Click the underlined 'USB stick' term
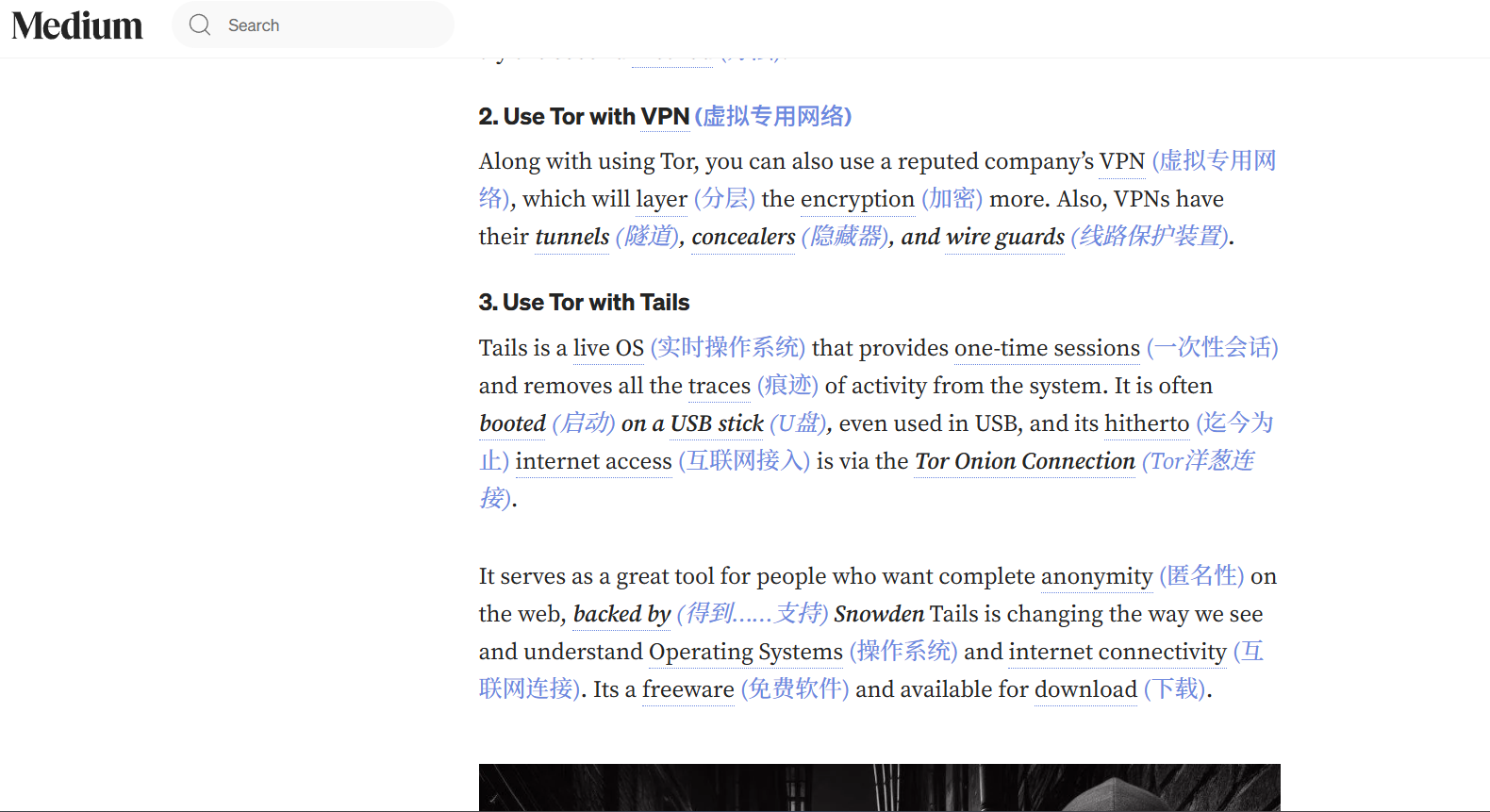Viewport: 1490px width, 812px height. [717, 423]
